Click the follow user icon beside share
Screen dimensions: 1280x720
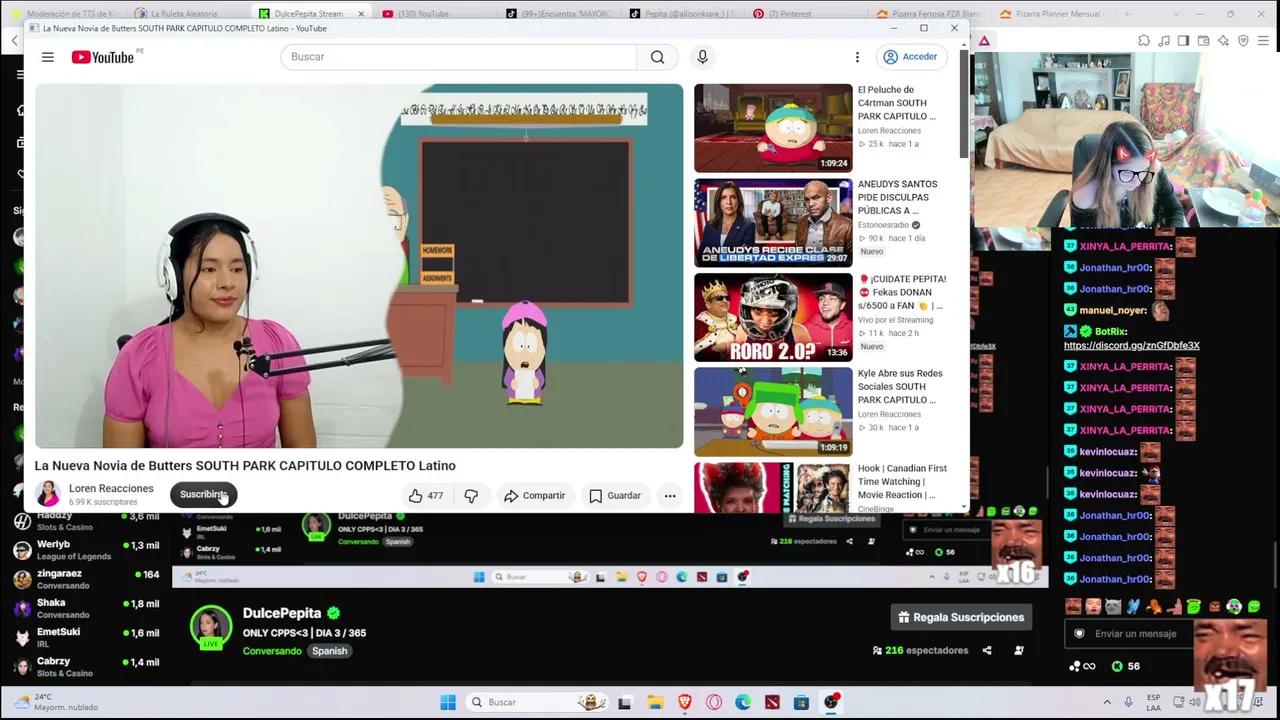(x=1019, y=650)
